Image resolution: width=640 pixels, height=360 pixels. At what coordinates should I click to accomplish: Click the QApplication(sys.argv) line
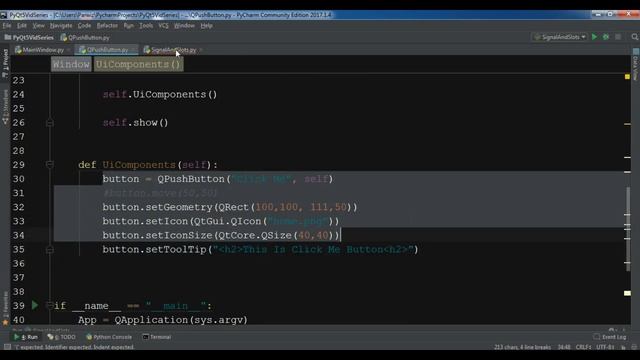tap(163, 320)
